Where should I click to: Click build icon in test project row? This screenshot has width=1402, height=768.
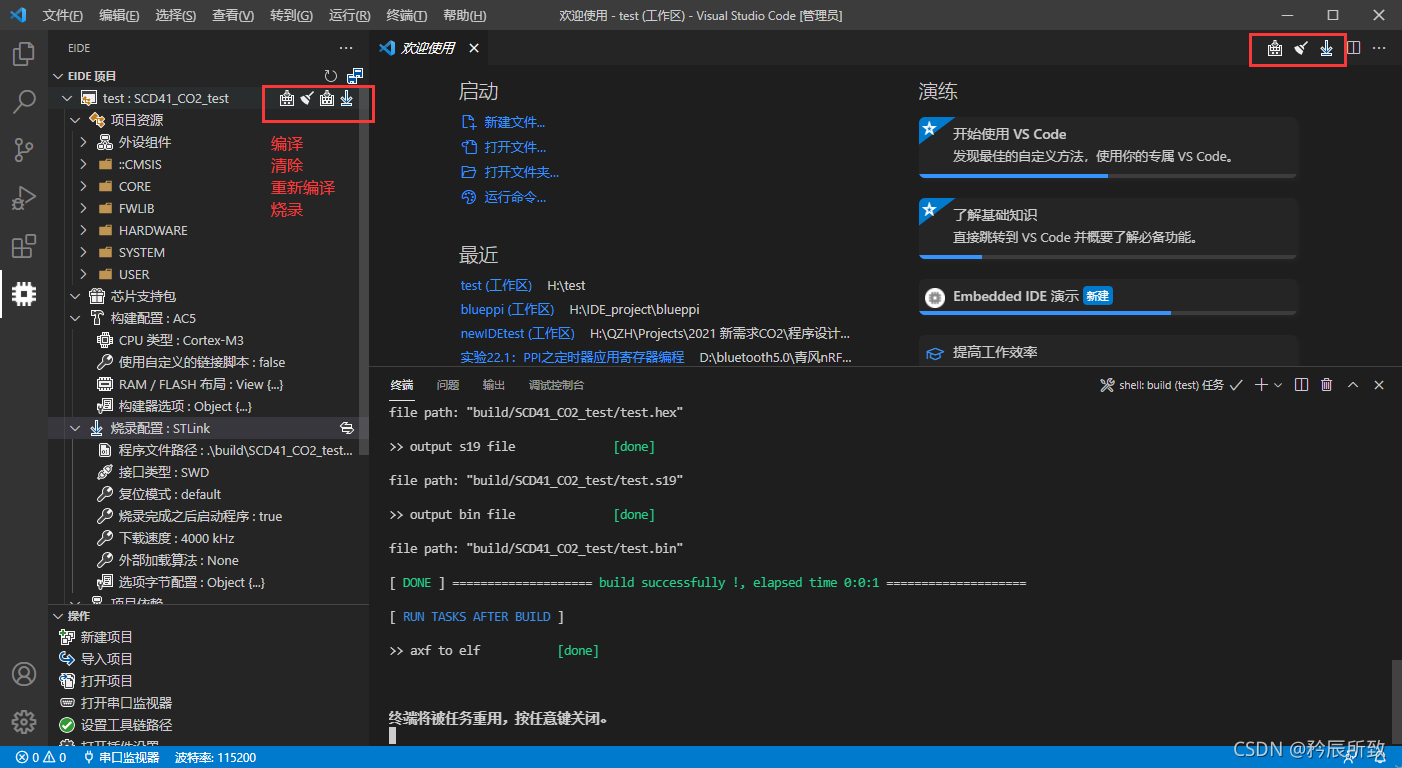point(287,98)
